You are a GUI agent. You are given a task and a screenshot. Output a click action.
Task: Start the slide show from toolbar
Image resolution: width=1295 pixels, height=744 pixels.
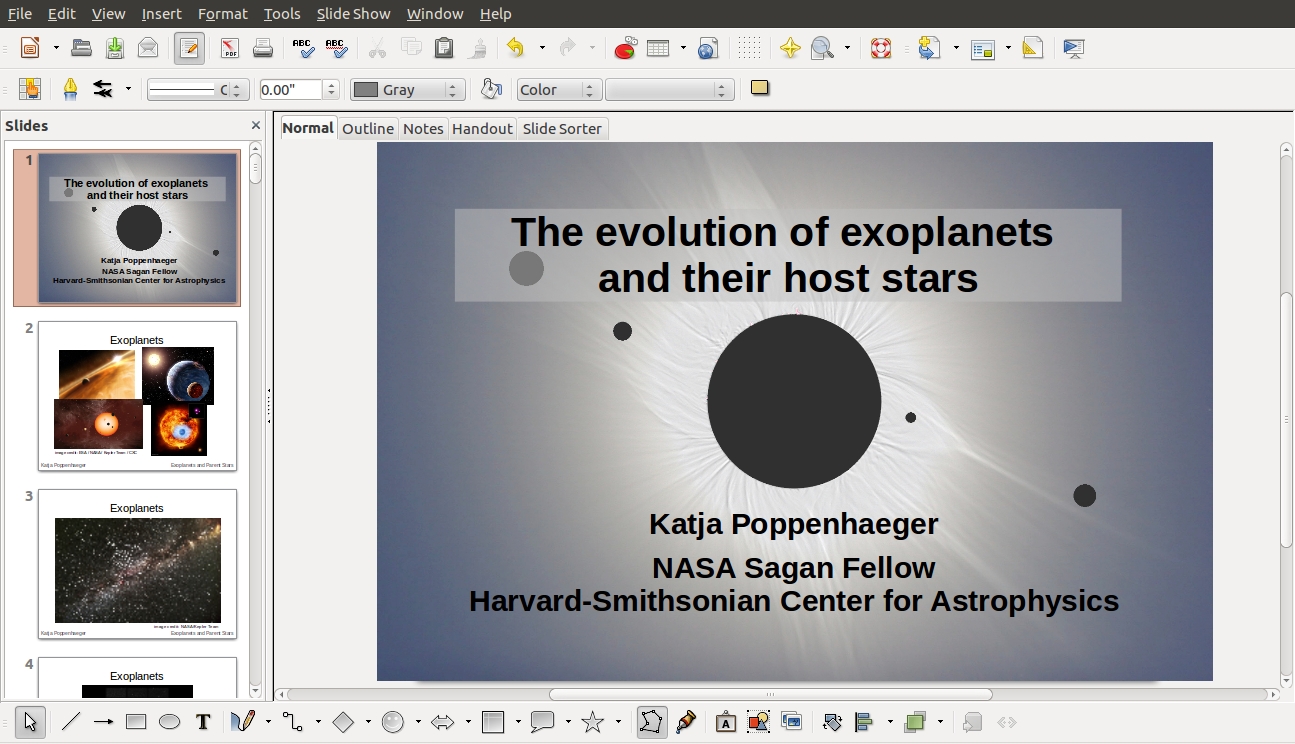click(1073, 48)
